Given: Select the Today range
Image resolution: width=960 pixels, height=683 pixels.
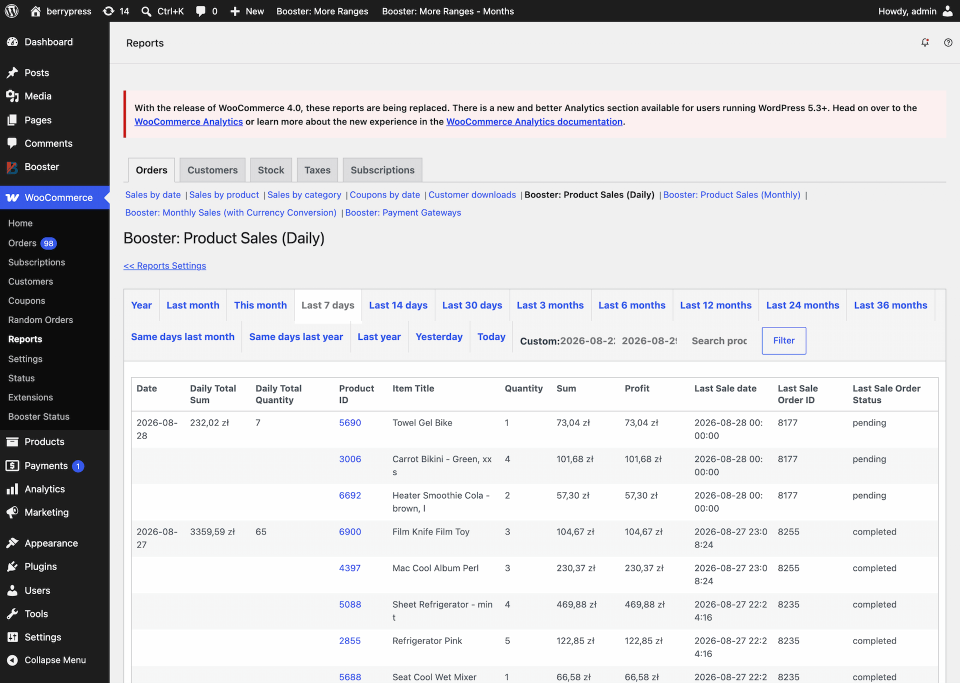Looking at the screenshot, I should coord(491,337).
